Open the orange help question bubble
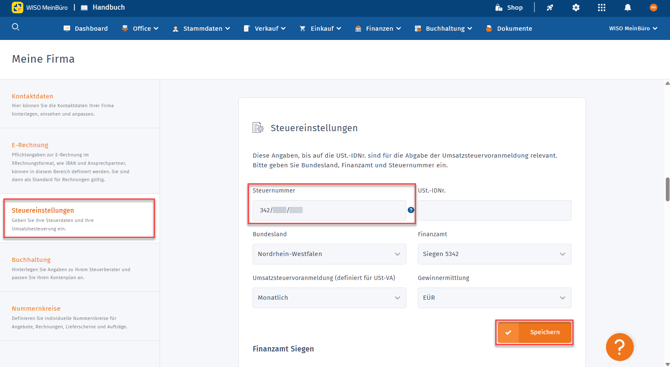Viewport: 670px width, 367px height. pos(620,347)
